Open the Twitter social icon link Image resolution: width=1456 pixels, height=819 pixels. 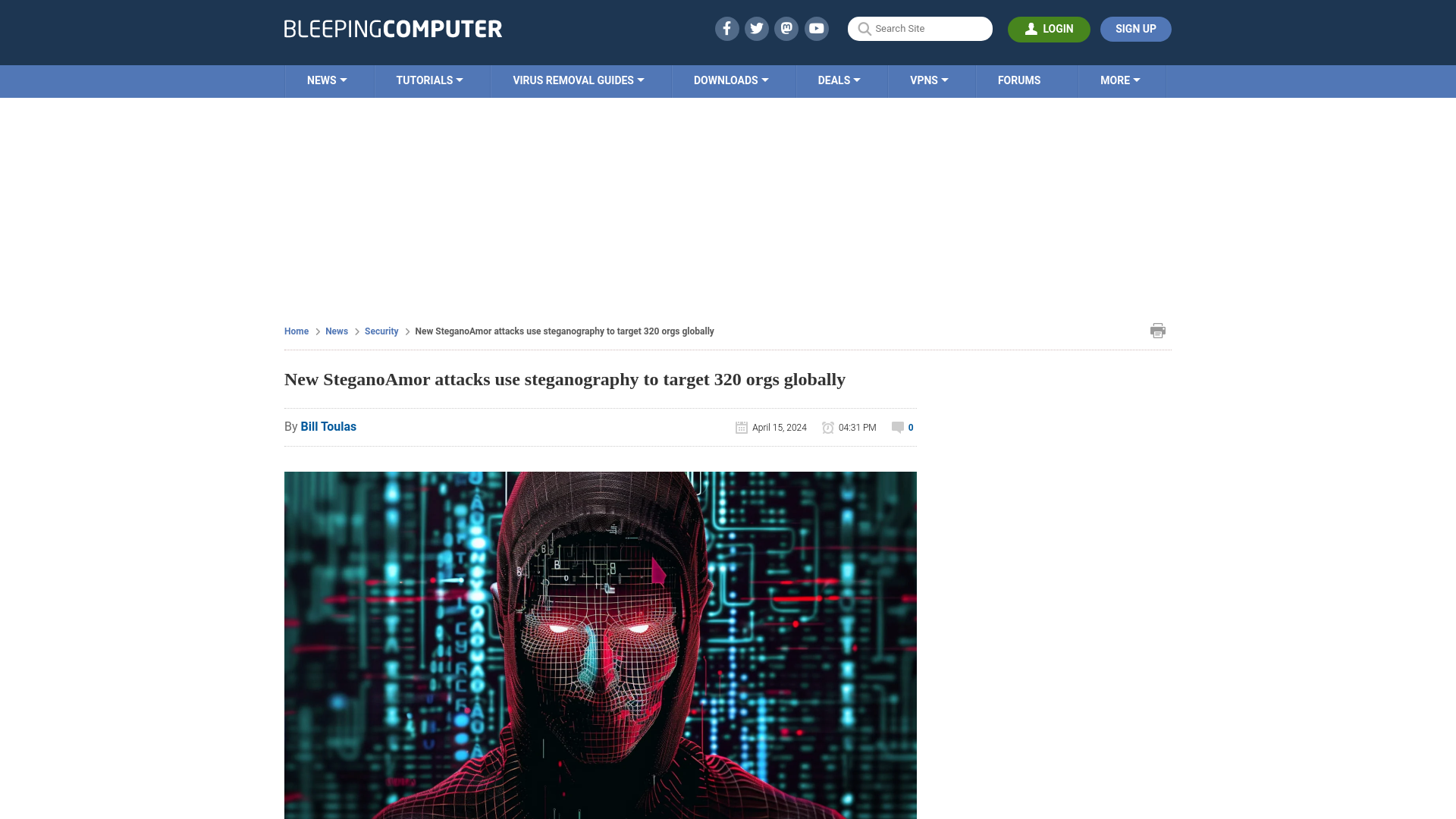(x=756, y=29)
